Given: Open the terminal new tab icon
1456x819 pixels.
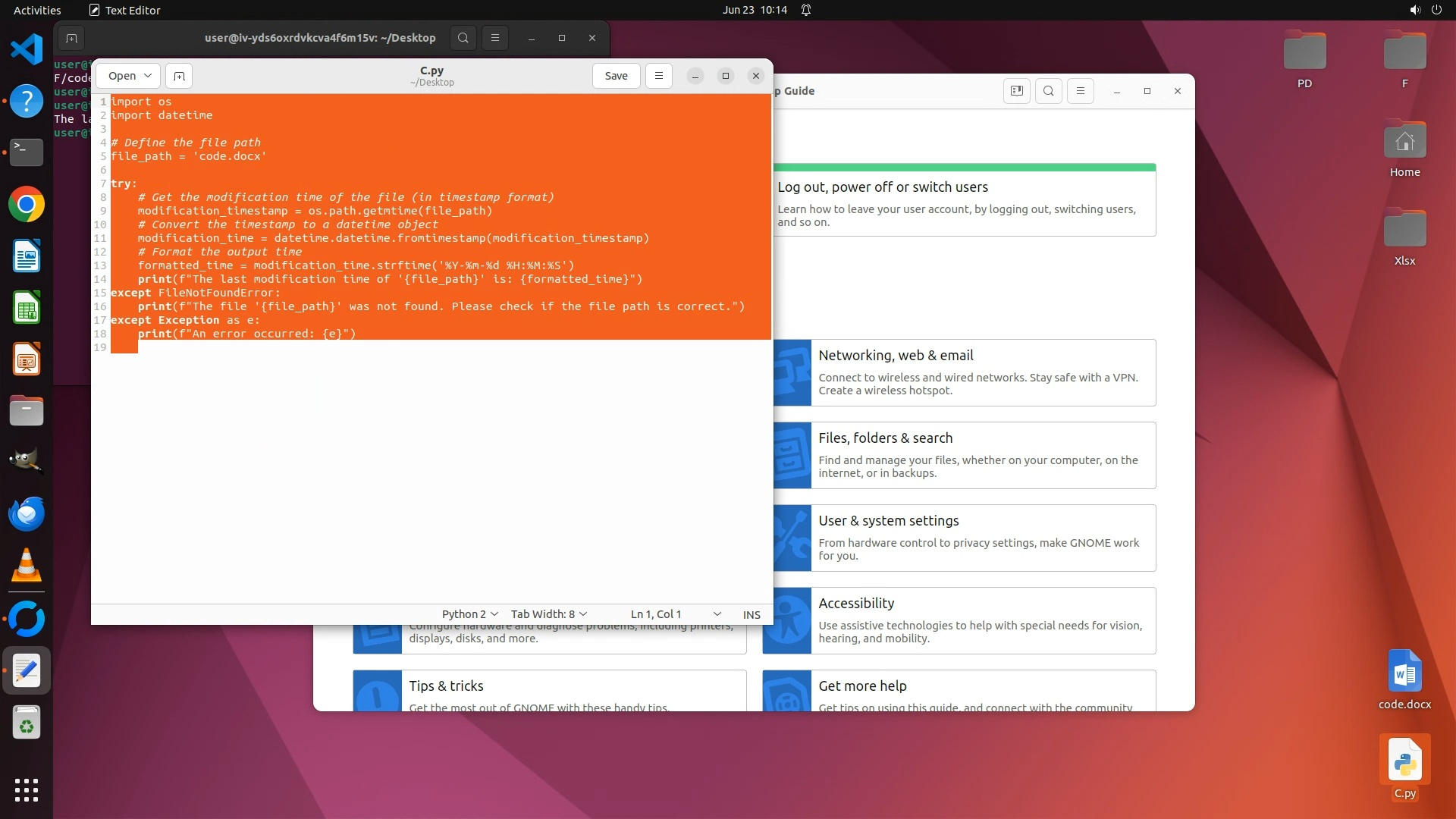Looking at the screenshot, I should pyautogui.click(x=71, y=38).
